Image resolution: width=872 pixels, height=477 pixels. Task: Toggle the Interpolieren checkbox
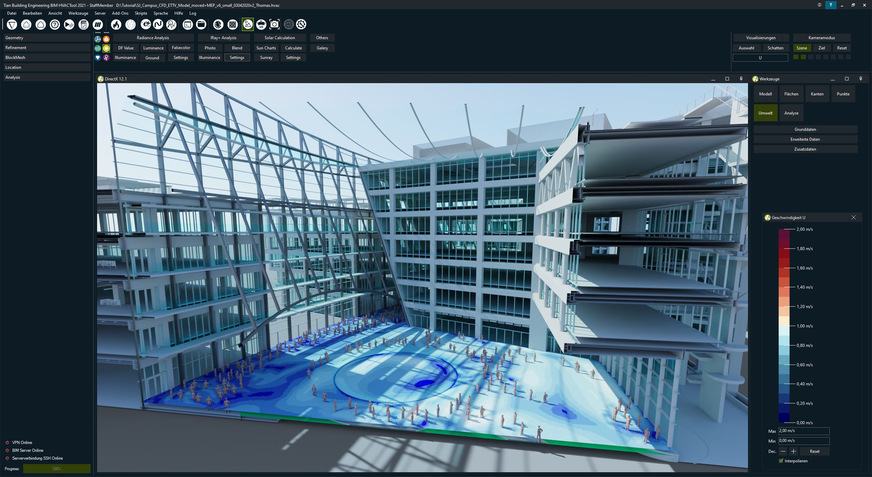click(781, 461)
